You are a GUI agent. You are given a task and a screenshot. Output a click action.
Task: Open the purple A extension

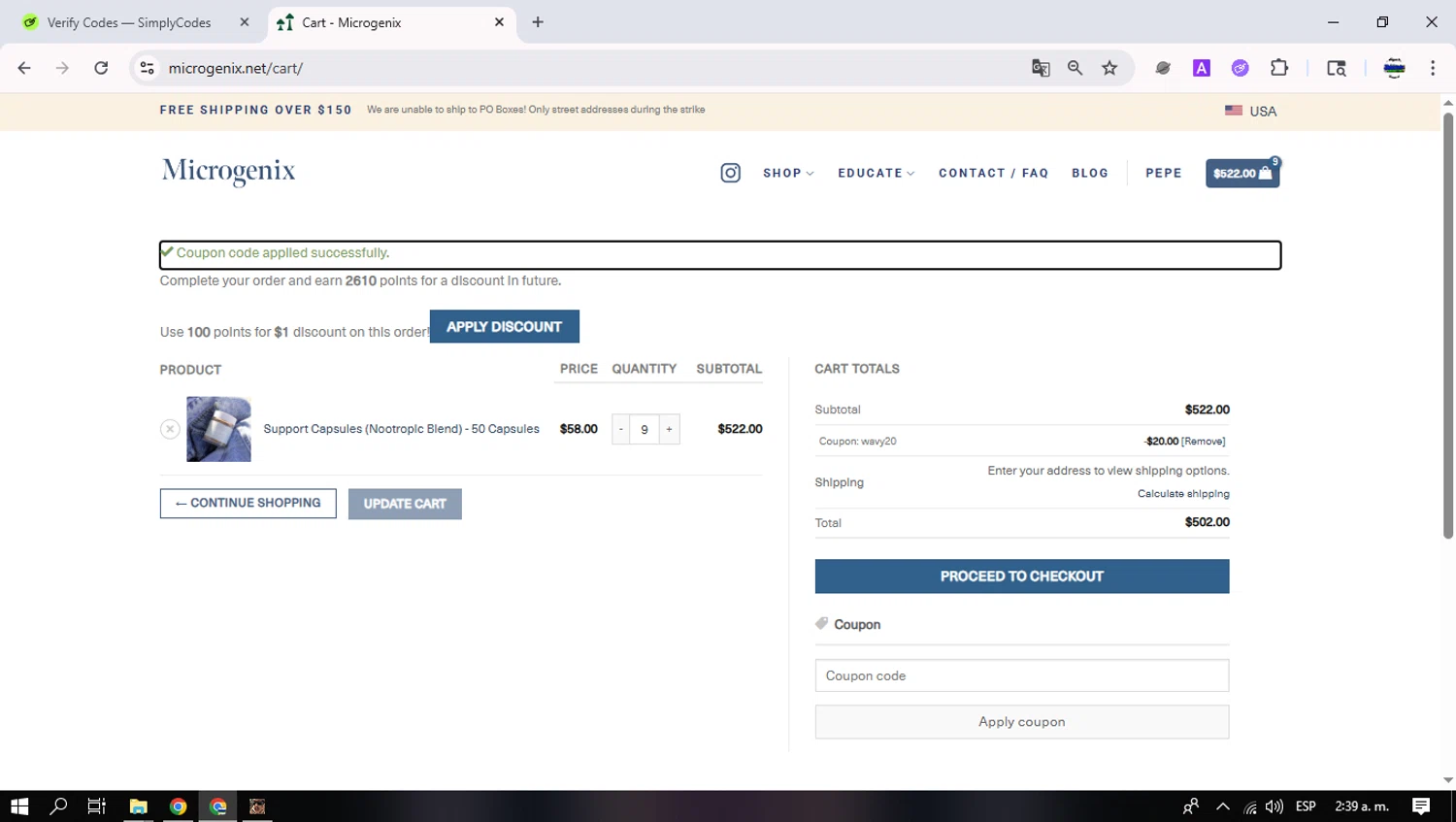pyautogui.click(x=1202, y=68)
